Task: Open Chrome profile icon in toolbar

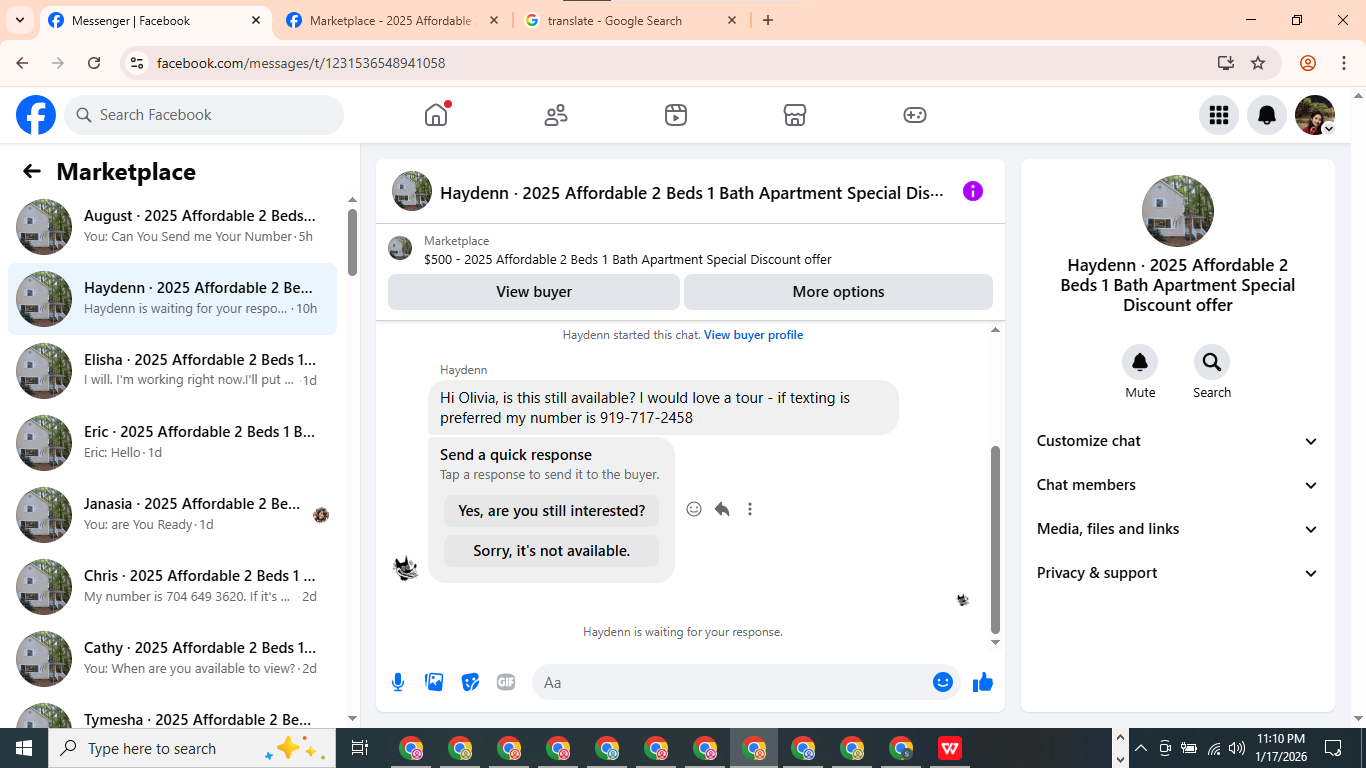Action: (1308, 63)
